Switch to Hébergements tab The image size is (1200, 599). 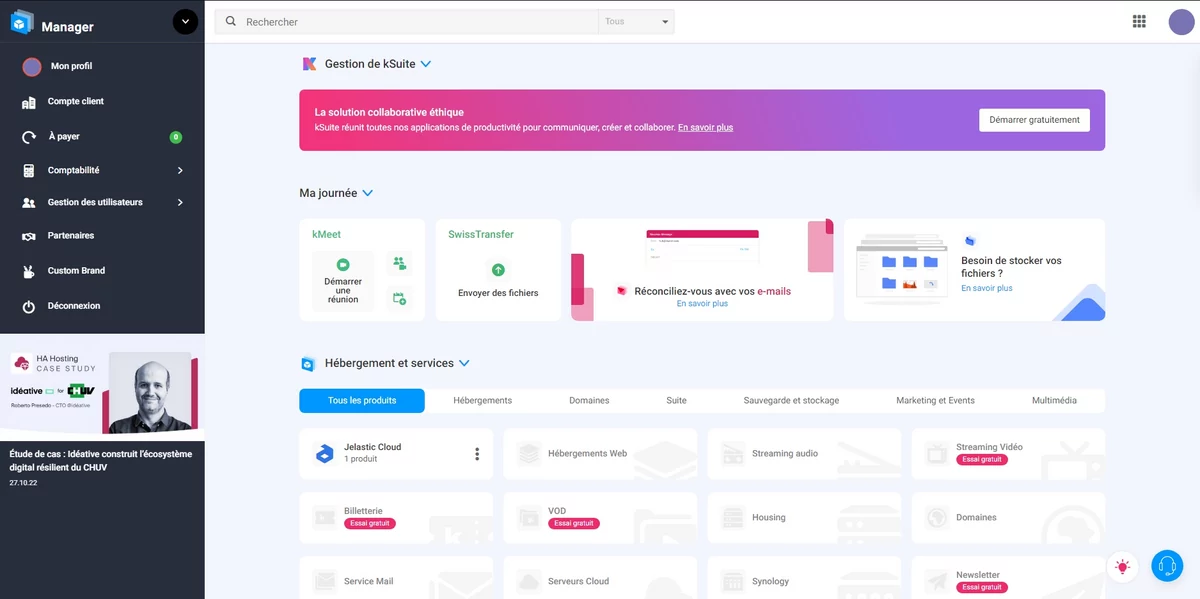[482, 401]
